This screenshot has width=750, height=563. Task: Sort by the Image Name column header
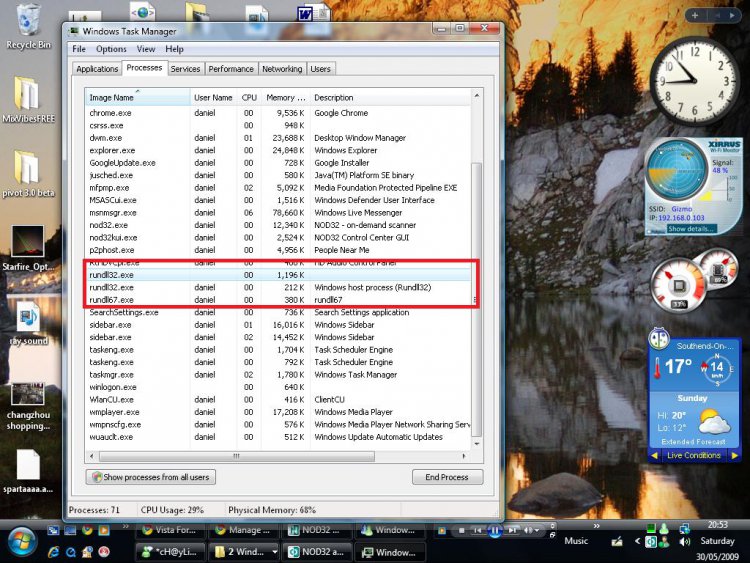pyautogui.click(x=137, y=98)
